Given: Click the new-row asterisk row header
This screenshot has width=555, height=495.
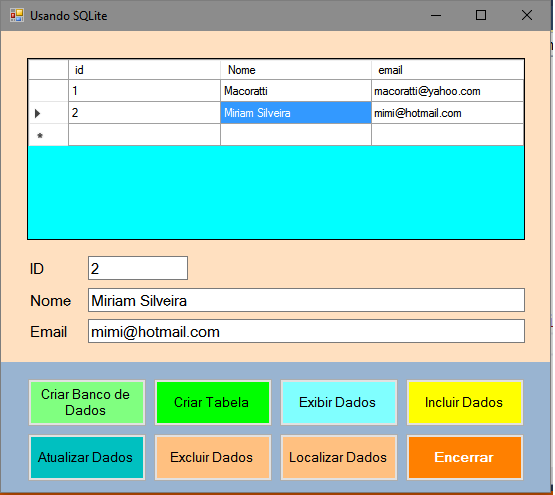Looking at the screenshot, I should tap(48, 135).
